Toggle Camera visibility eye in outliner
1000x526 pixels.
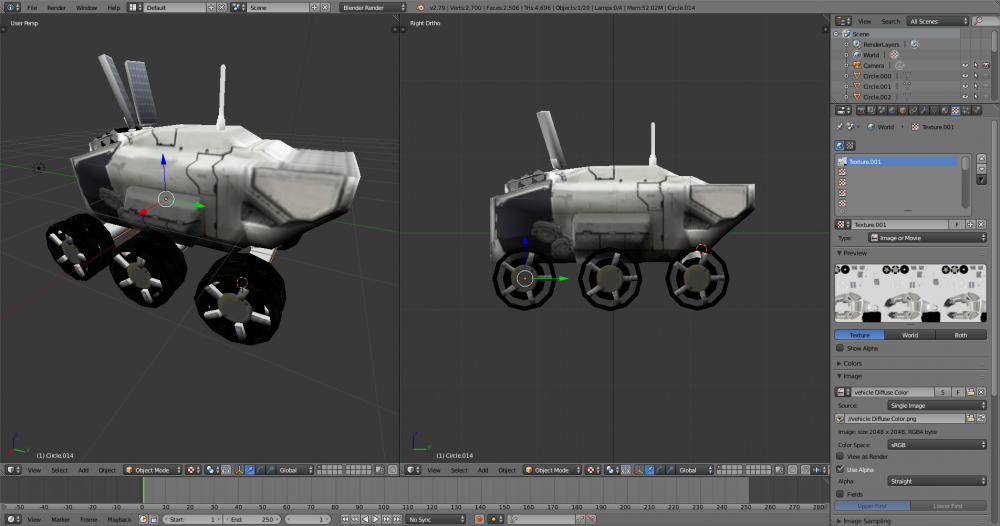point(965,65)
